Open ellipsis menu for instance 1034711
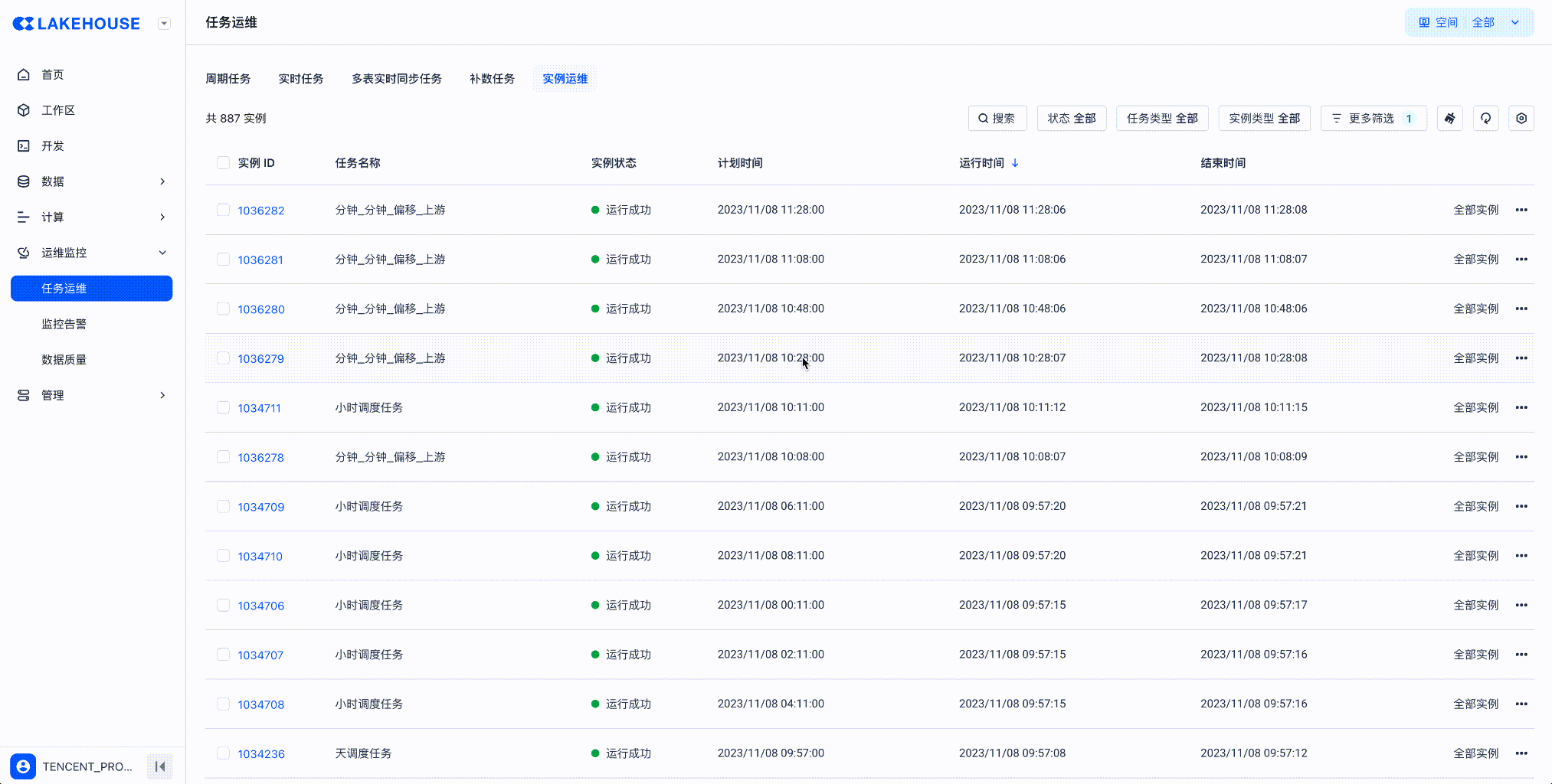 [1521, 408]
